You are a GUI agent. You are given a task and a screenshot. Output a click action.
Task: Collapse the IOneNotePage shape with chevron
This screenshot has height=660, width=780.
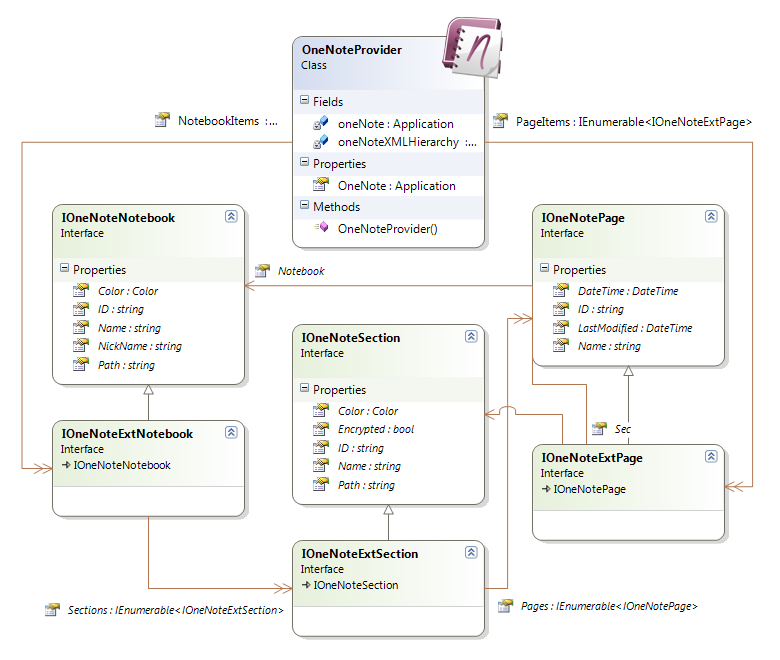pyautogui.click(x=711, y=216)
